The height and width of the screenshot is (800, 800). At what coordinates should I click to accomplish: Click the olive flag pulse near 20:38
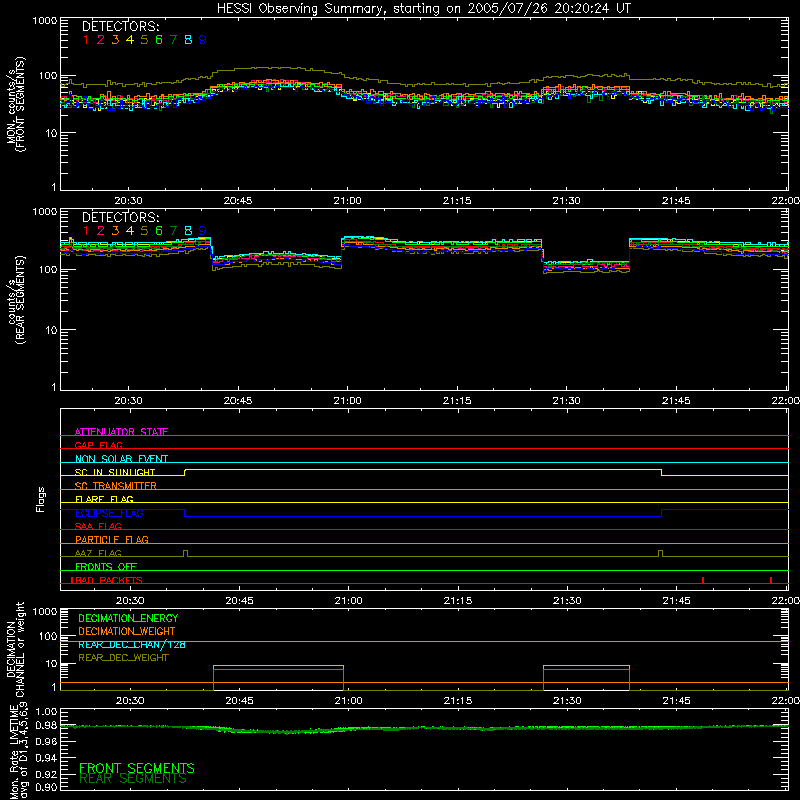(185, 554)
